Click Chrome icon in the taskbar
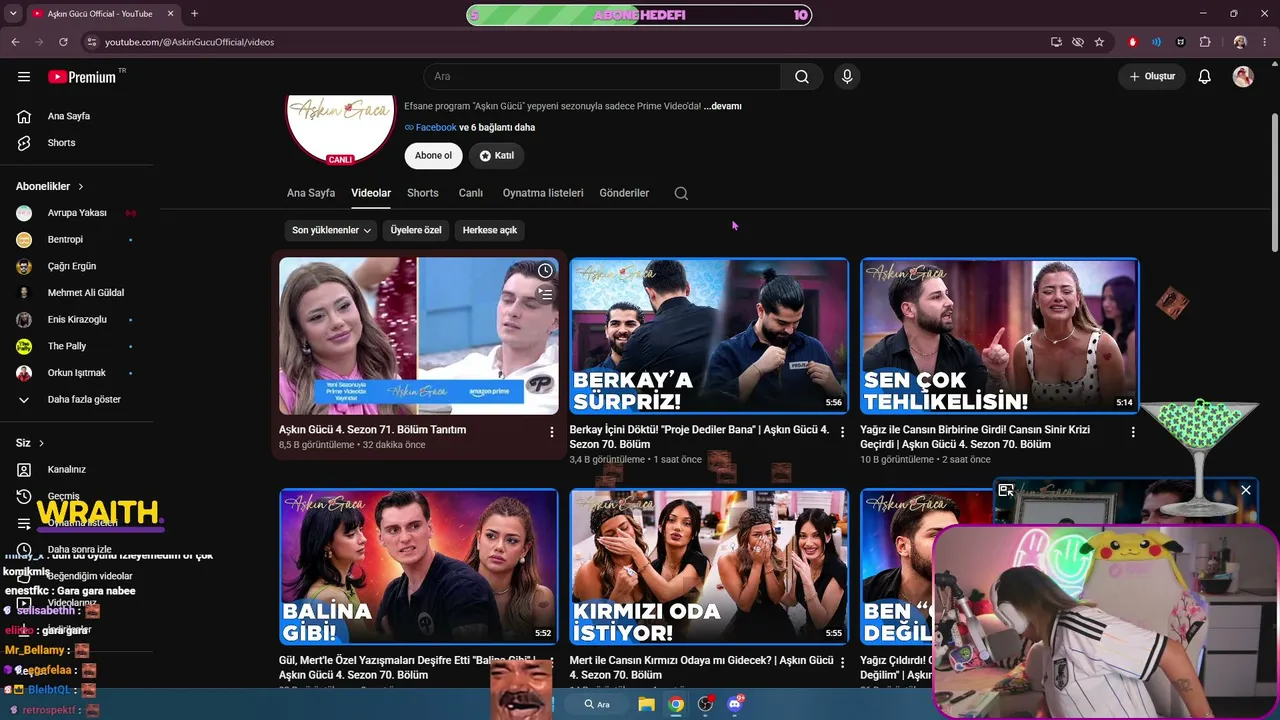1280x720 pixels. click(676, 704)
